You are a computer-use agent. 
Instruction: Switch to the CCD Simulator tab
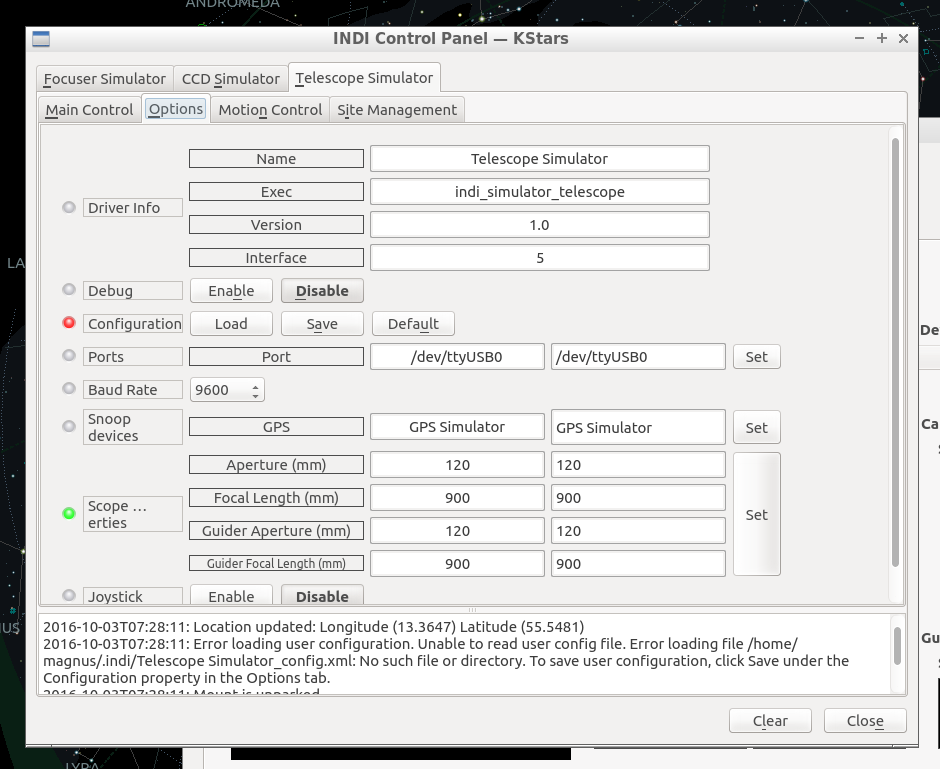tap(231, 79)
